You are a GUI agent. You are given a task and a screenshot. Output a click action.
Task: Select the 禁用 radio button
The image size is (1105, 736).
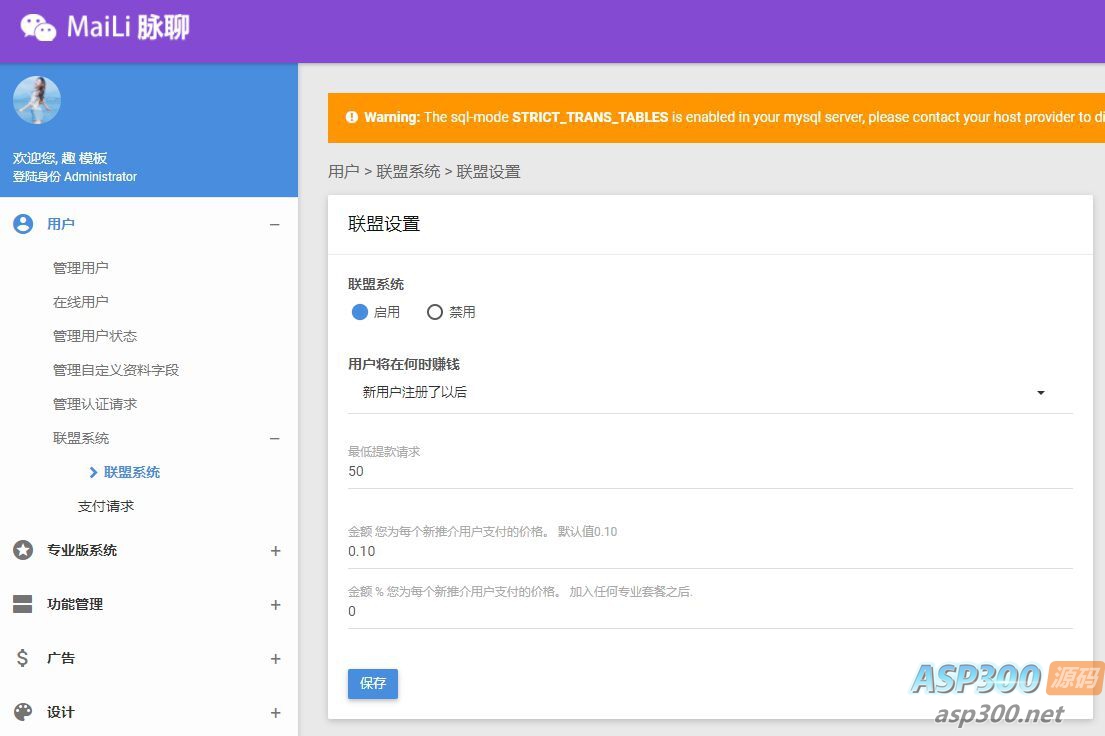(435, 312)
